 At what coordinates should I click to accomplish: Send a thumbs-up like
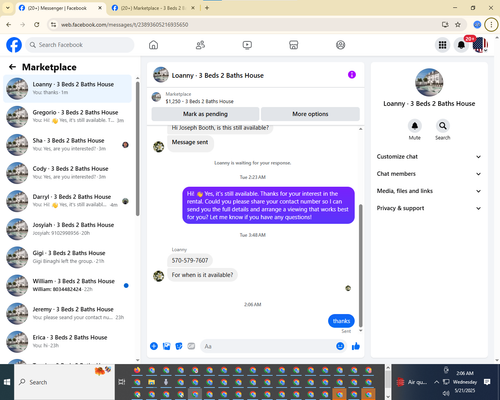pos(356,346)
